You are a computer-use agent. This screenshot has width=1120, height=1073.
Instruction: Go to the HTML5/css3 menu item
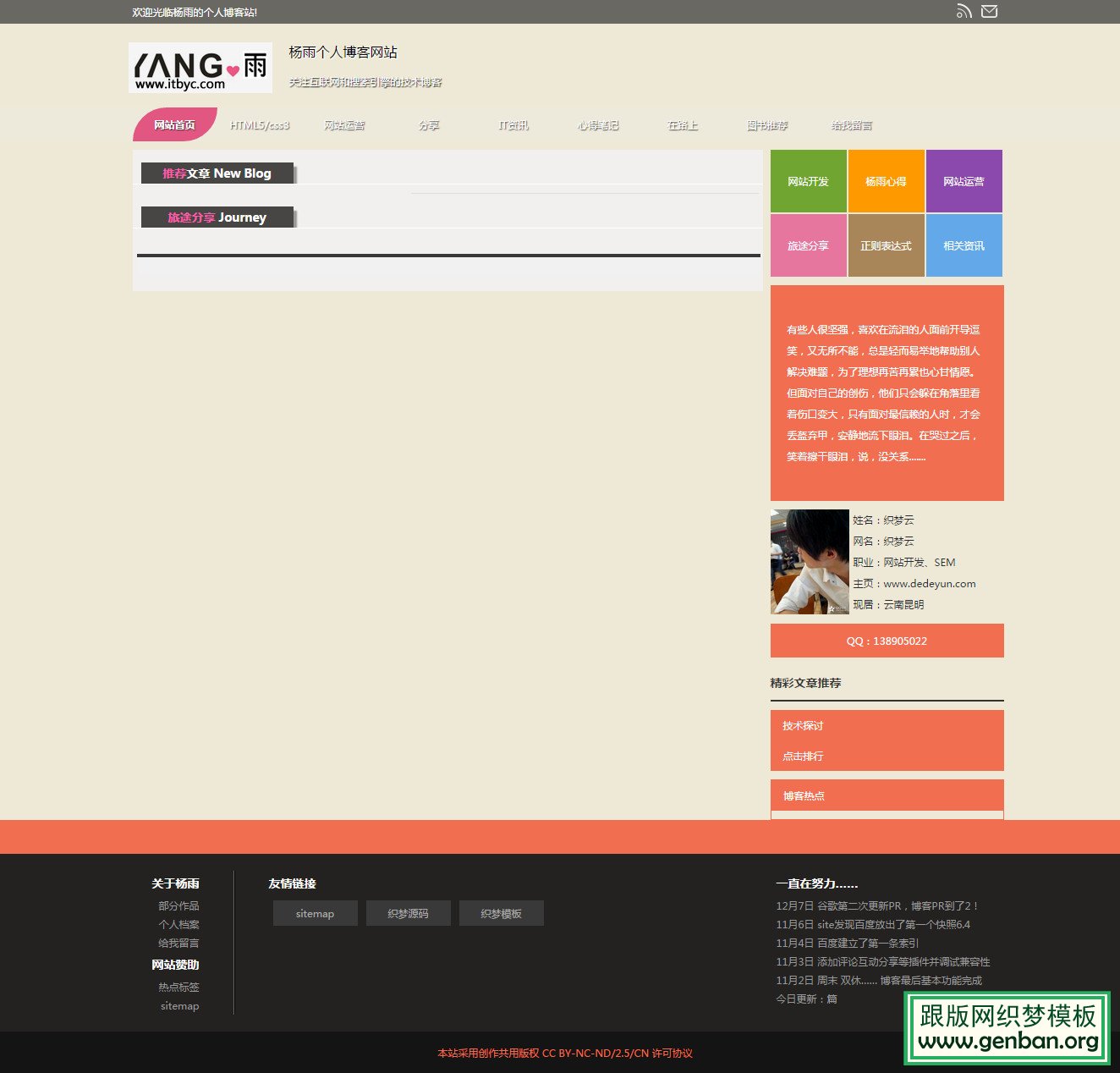tap(260, 125)
